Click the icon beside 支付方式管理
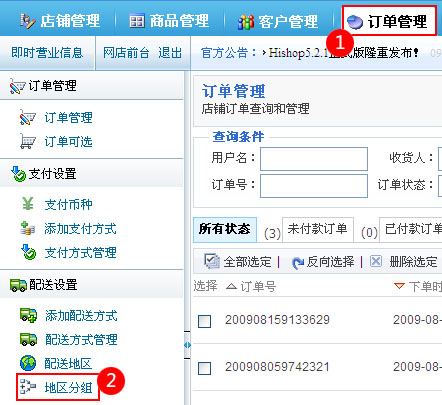442x405 pixels. coord(28,252)
